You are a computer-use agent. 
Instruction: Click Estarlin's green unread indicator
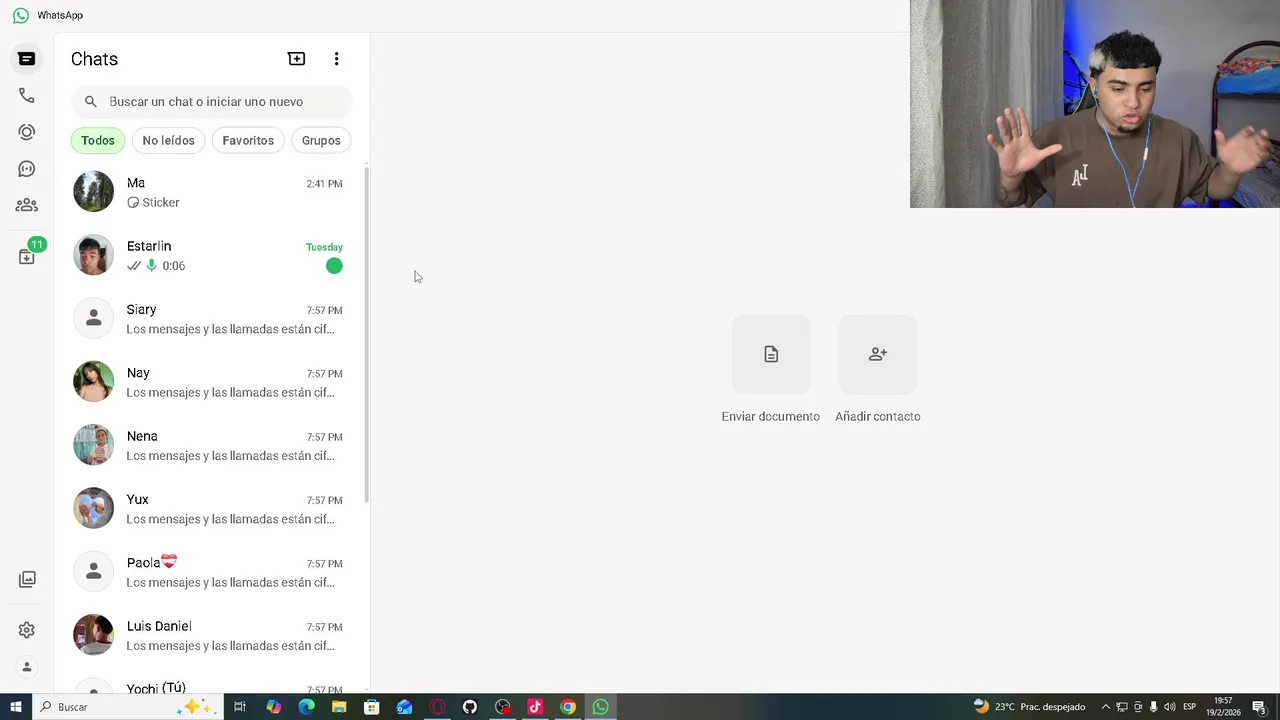point(334,266)
